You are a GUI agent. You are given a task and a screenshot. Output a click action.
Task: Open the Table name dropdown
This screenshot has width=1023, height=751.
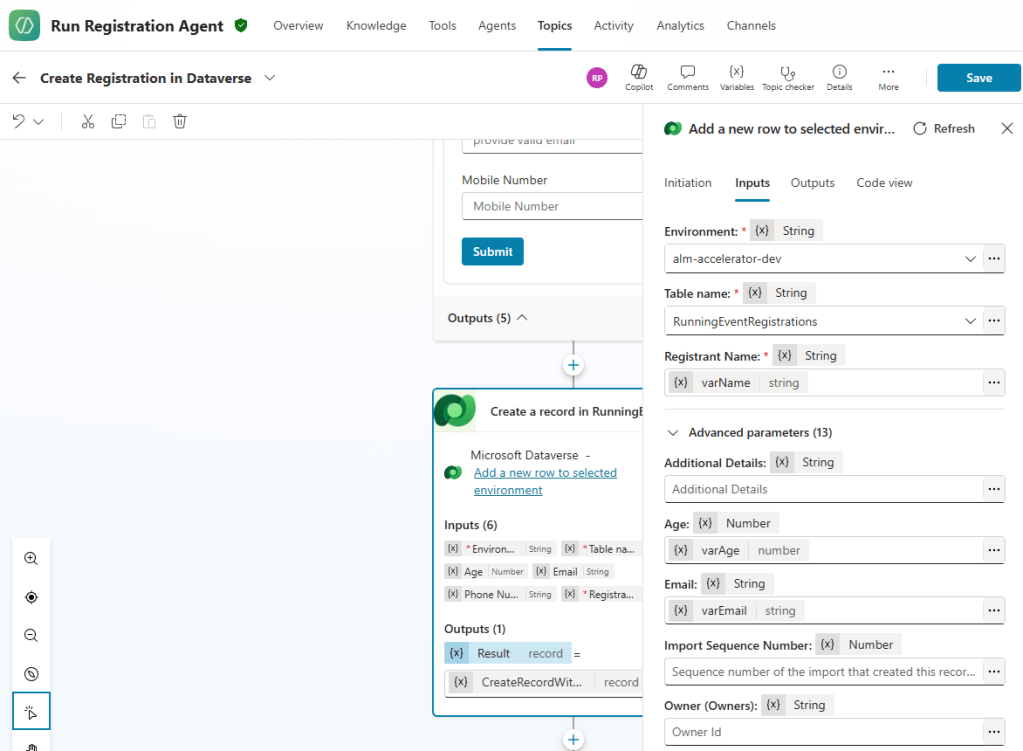pyautogui.click(x=969, y=321)
